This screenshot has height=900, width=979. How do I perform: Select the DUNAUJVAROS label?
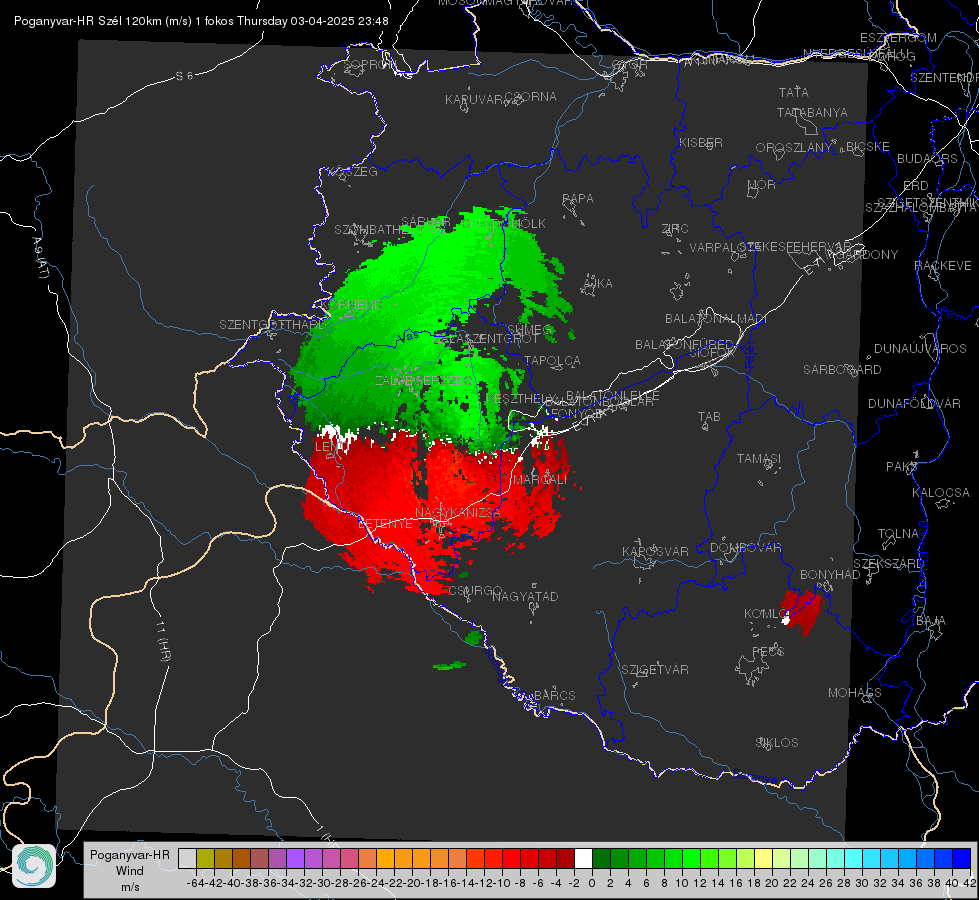point(920,349)
